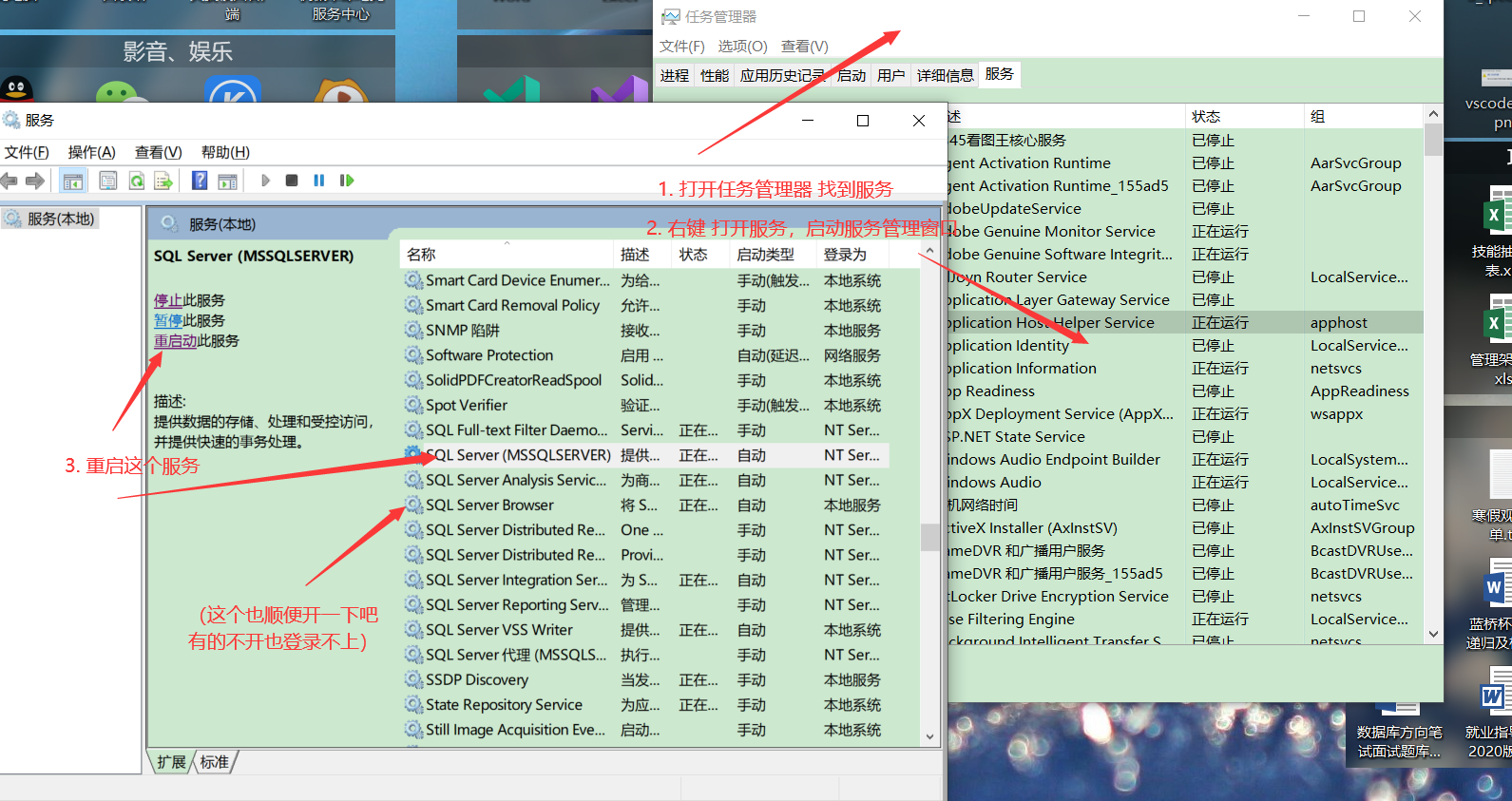Select SQL Server VSS Writer row
The width and height of the screenshot is (1512, 801).
pos(646,630)
